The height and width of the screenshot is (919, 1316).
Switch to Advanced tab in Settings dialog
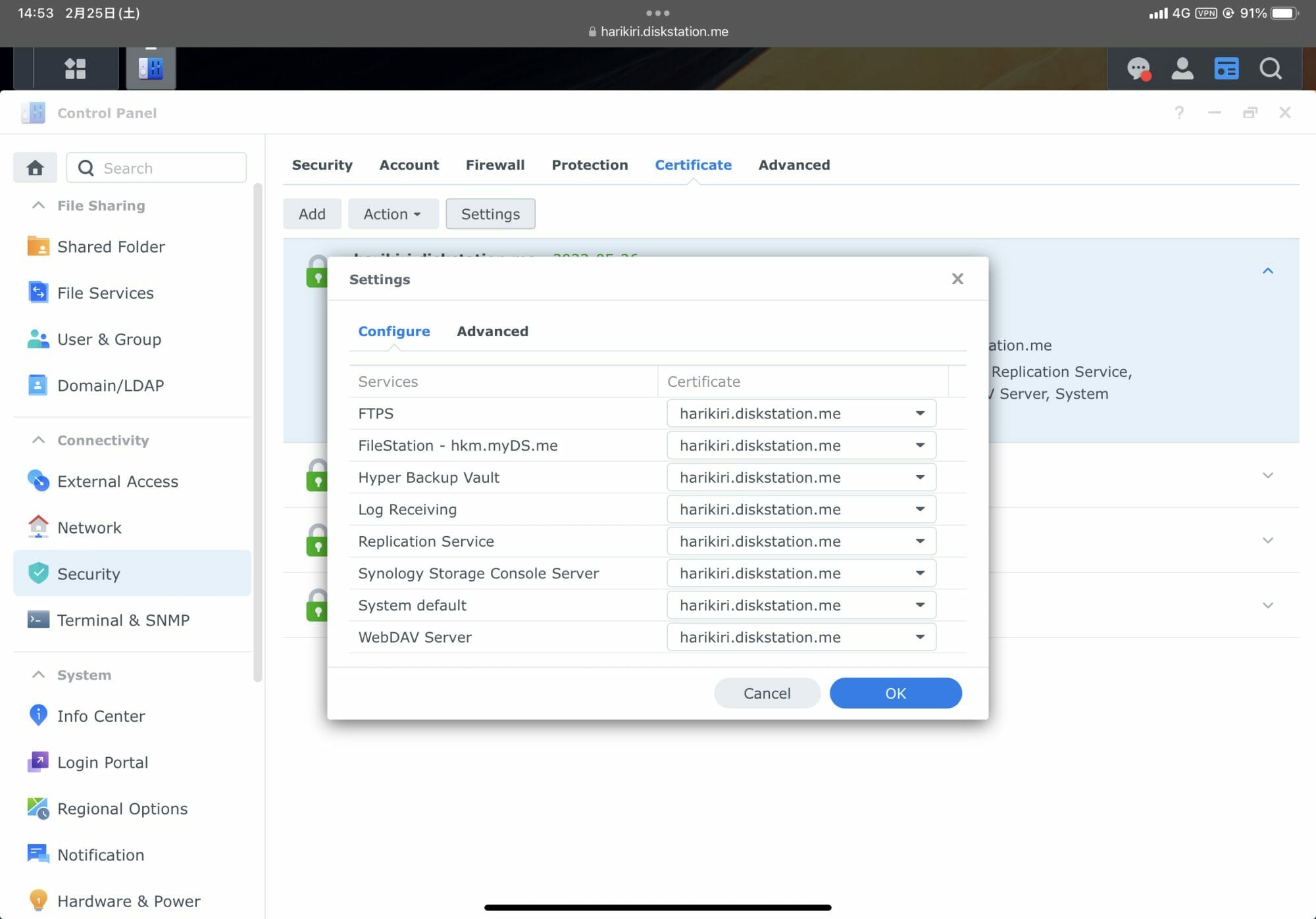492,332
